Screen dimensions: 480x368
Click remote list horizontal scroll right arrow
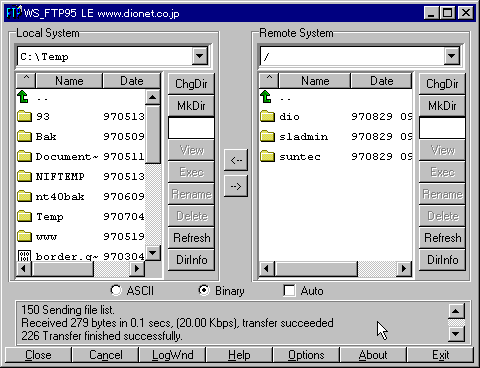point(404,268)
